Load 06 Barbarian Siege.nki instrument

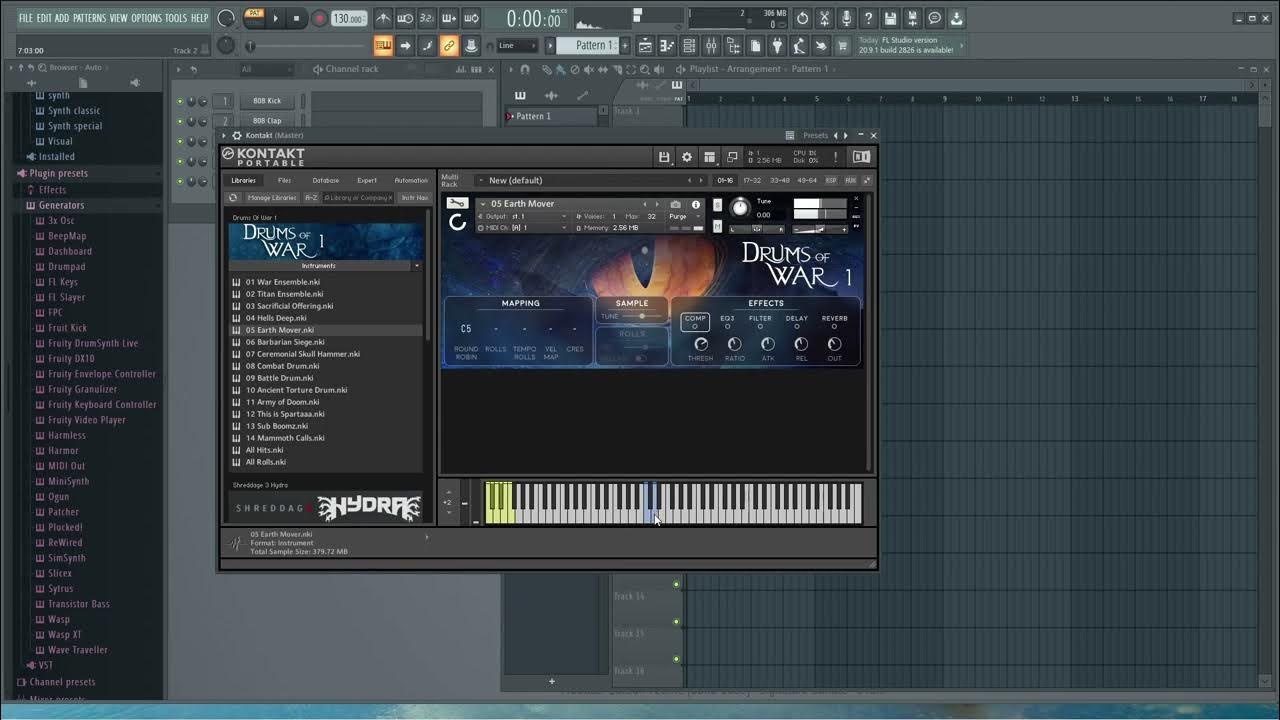tap(285, 342)
